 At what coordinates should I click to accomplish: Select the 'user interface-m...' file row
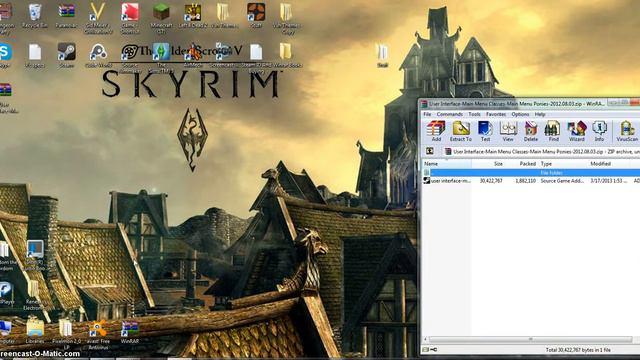[x=531, y=180]
